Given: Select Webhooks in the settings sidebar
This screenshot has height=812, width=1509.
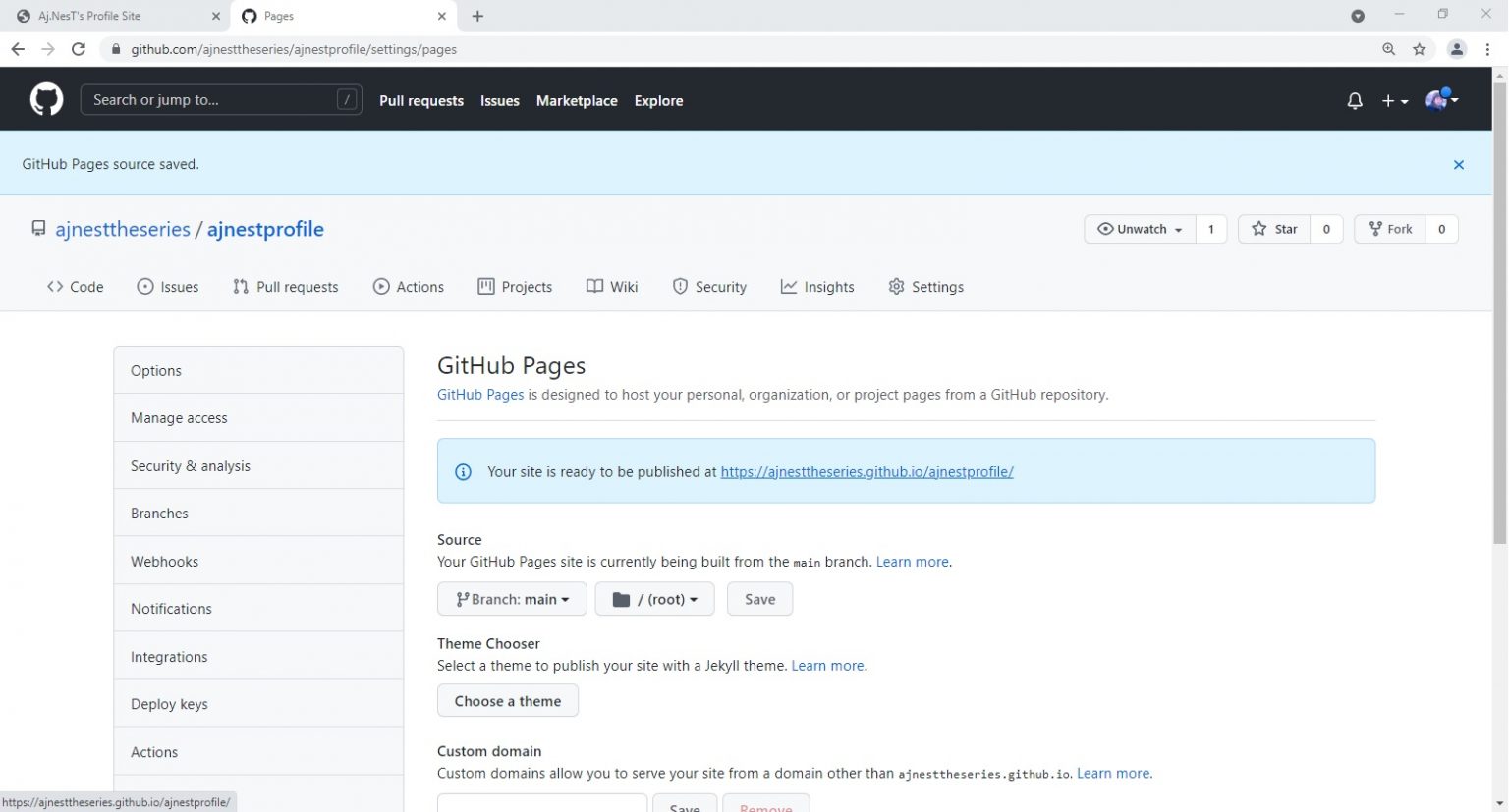Looking at the screenshot, I should [x=164, y=562].
